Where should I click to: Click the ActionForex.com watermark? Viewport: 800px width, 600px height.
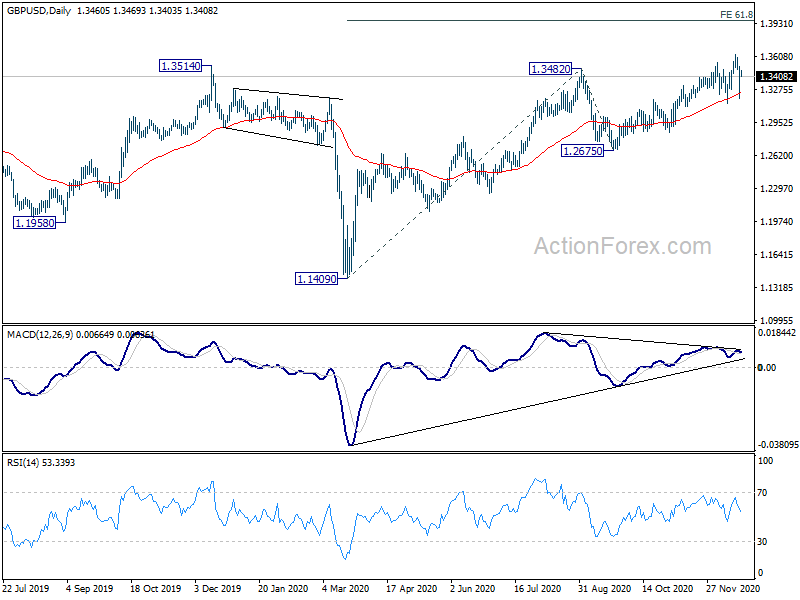[x=622, y=246]
